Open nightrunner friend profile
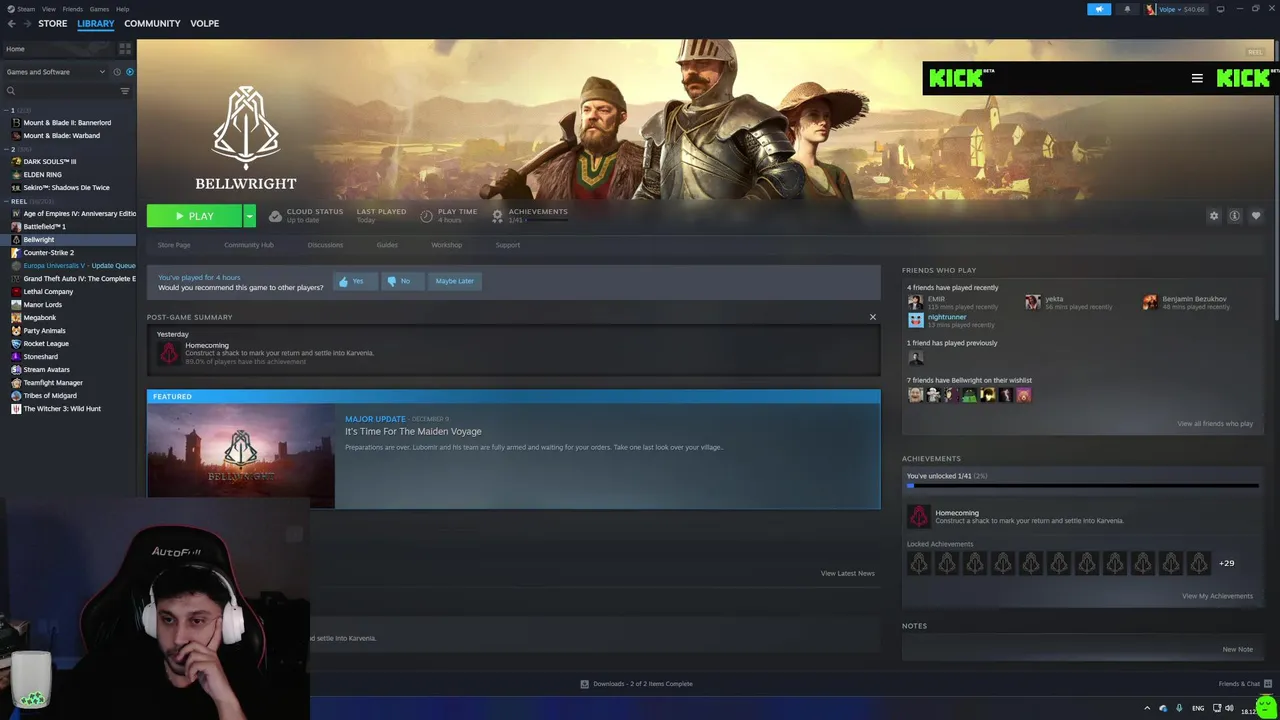Viewport: 1280px width, 720px height. pos(947,317)
